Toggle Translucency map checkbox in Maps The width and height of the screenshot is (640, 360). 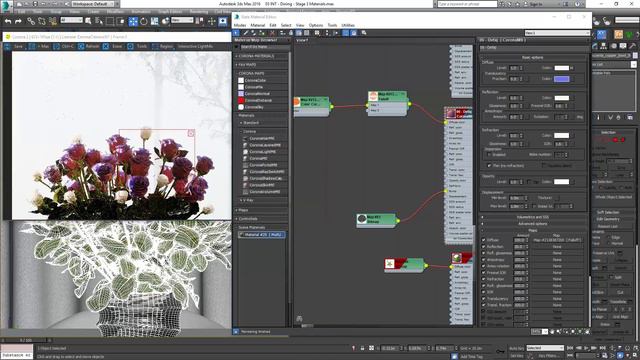click(483, 299)
